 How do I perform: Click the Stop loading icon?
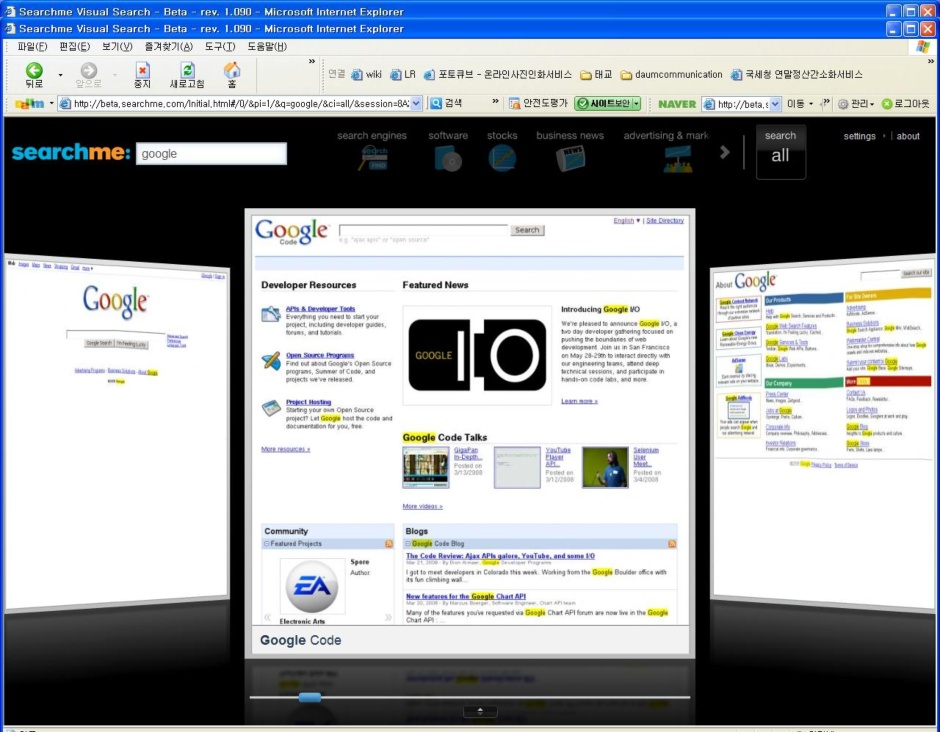coord(142,71)
